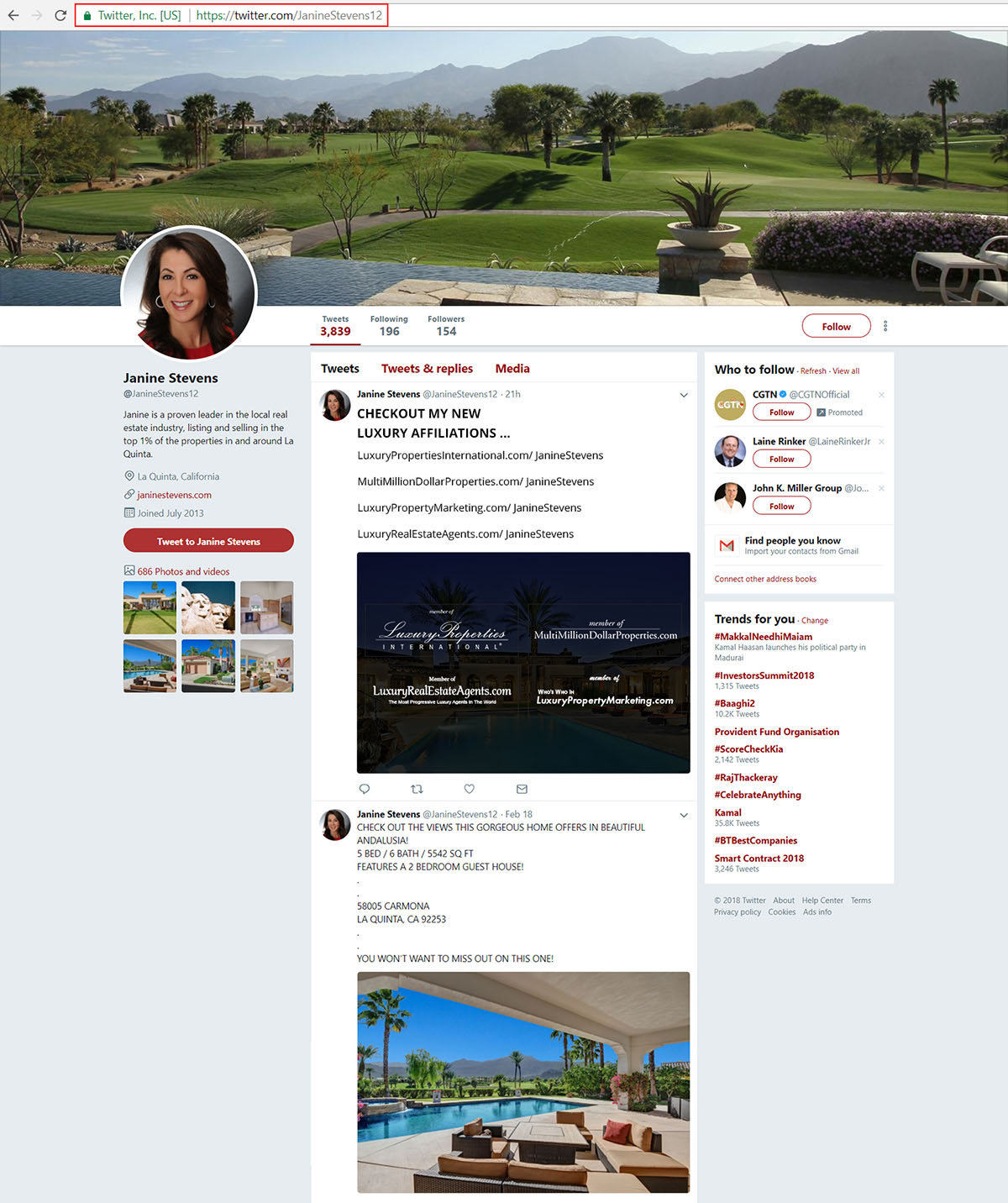
Task: Retweet the luxury affiliations tweet
Action: 417,789
